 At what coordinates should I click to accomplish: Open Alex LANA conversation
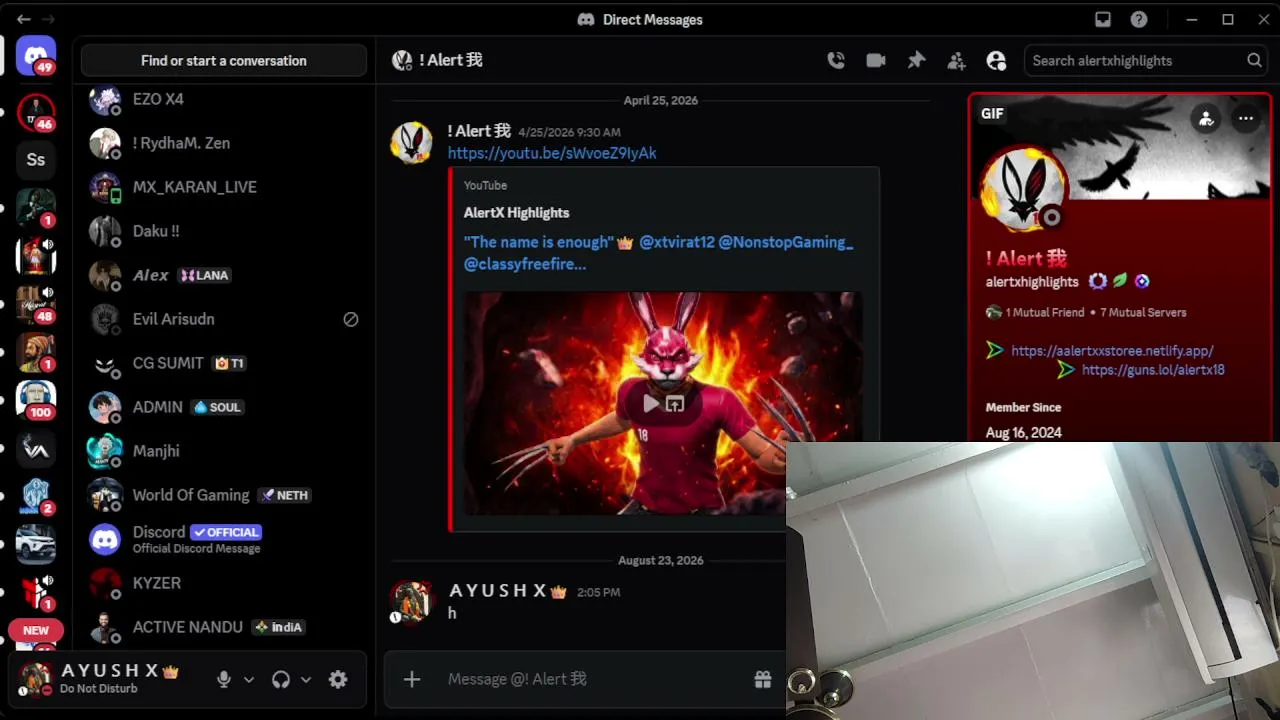click(224, 275)
